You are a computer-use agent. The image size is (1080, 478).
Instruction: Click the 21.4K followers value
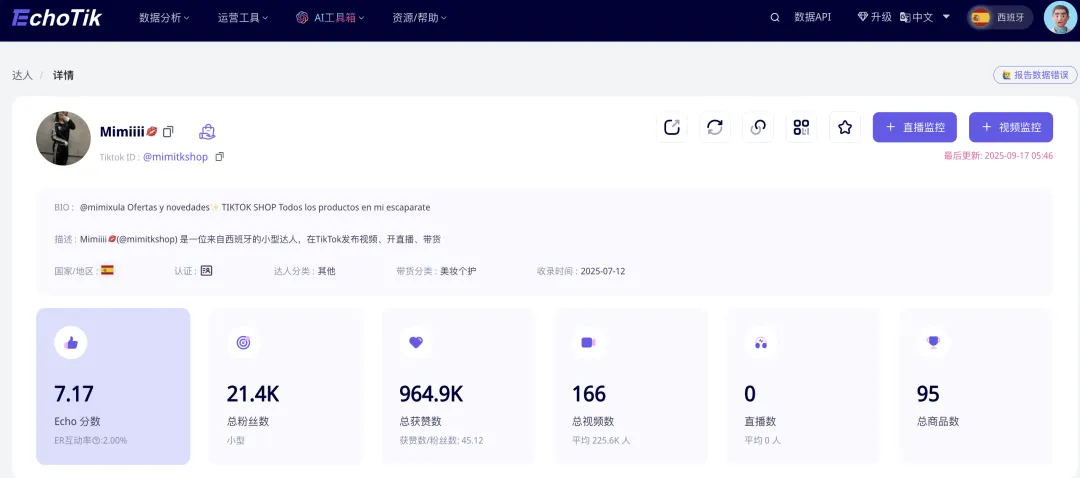(x=253, y=394)
